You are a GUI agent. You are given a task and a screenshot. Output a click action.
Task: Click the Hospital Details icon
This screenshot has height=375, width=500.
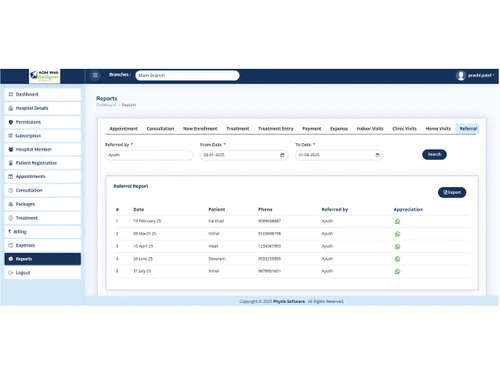11,108
